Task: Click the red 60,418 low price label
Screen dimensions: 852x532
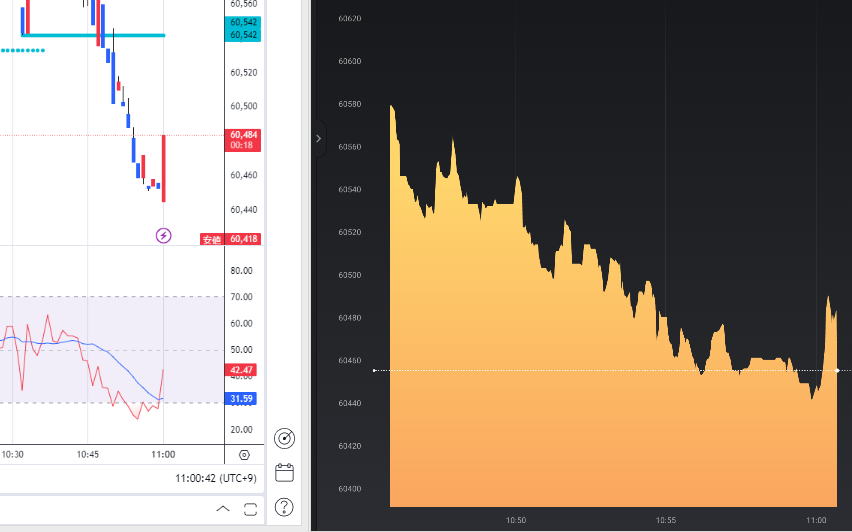Action: pos(244,239)
